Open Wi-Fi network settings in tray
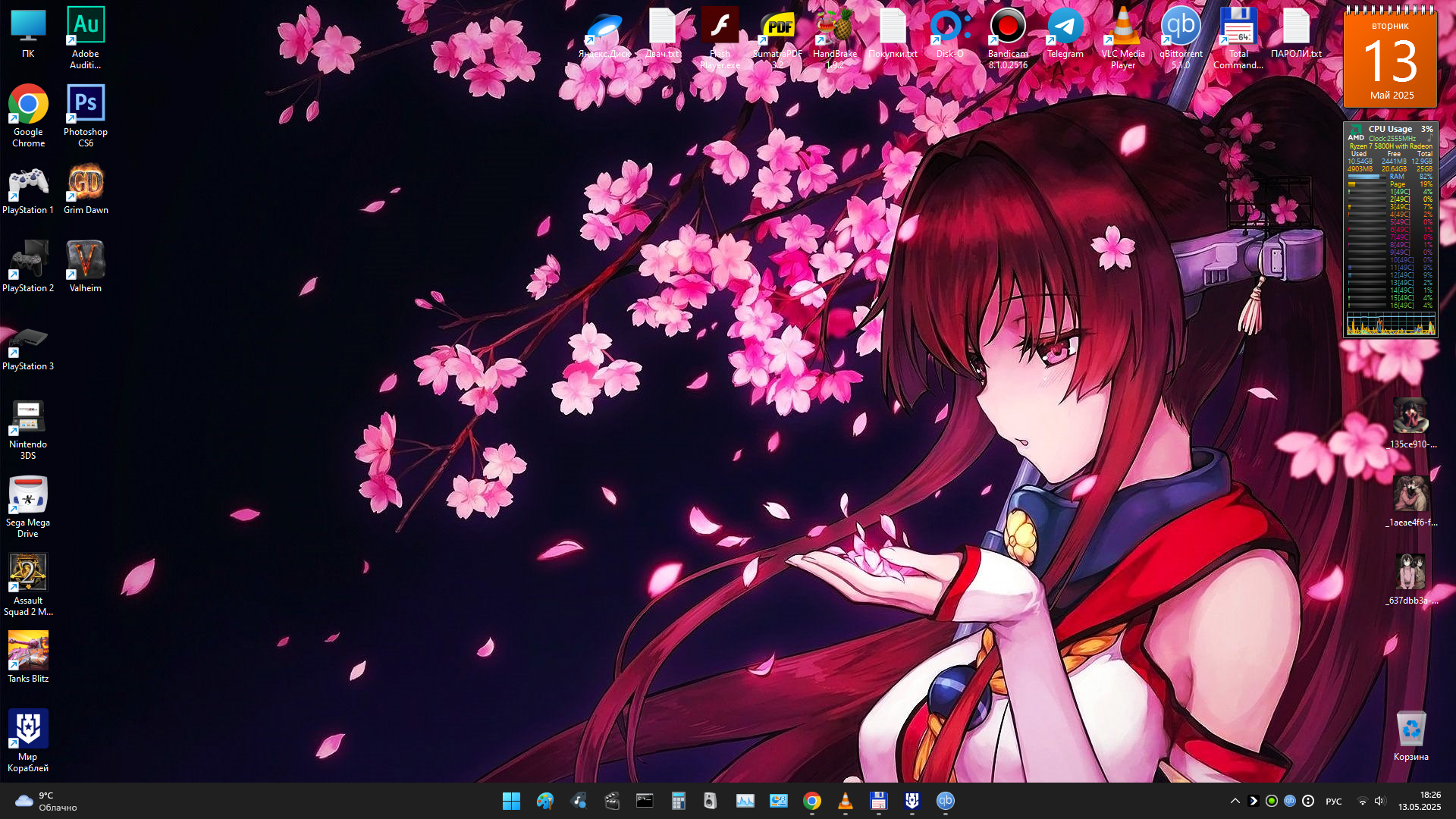This screenshot has height=819, width=1456. [1363, 801]
